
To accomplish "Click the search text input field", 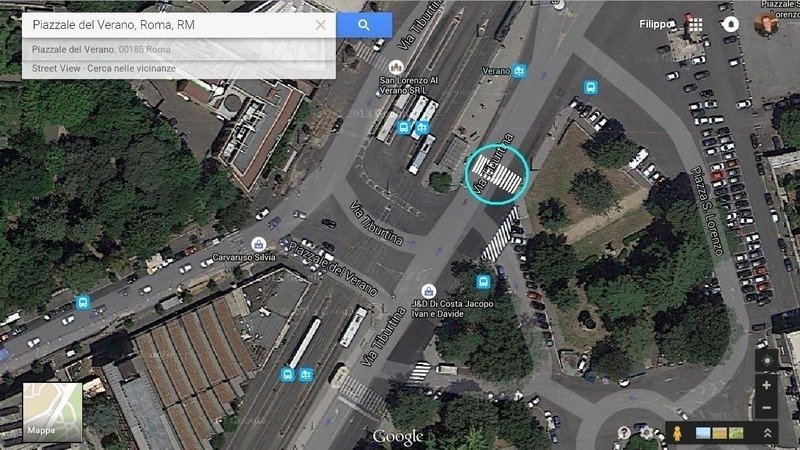I will 168,25.
